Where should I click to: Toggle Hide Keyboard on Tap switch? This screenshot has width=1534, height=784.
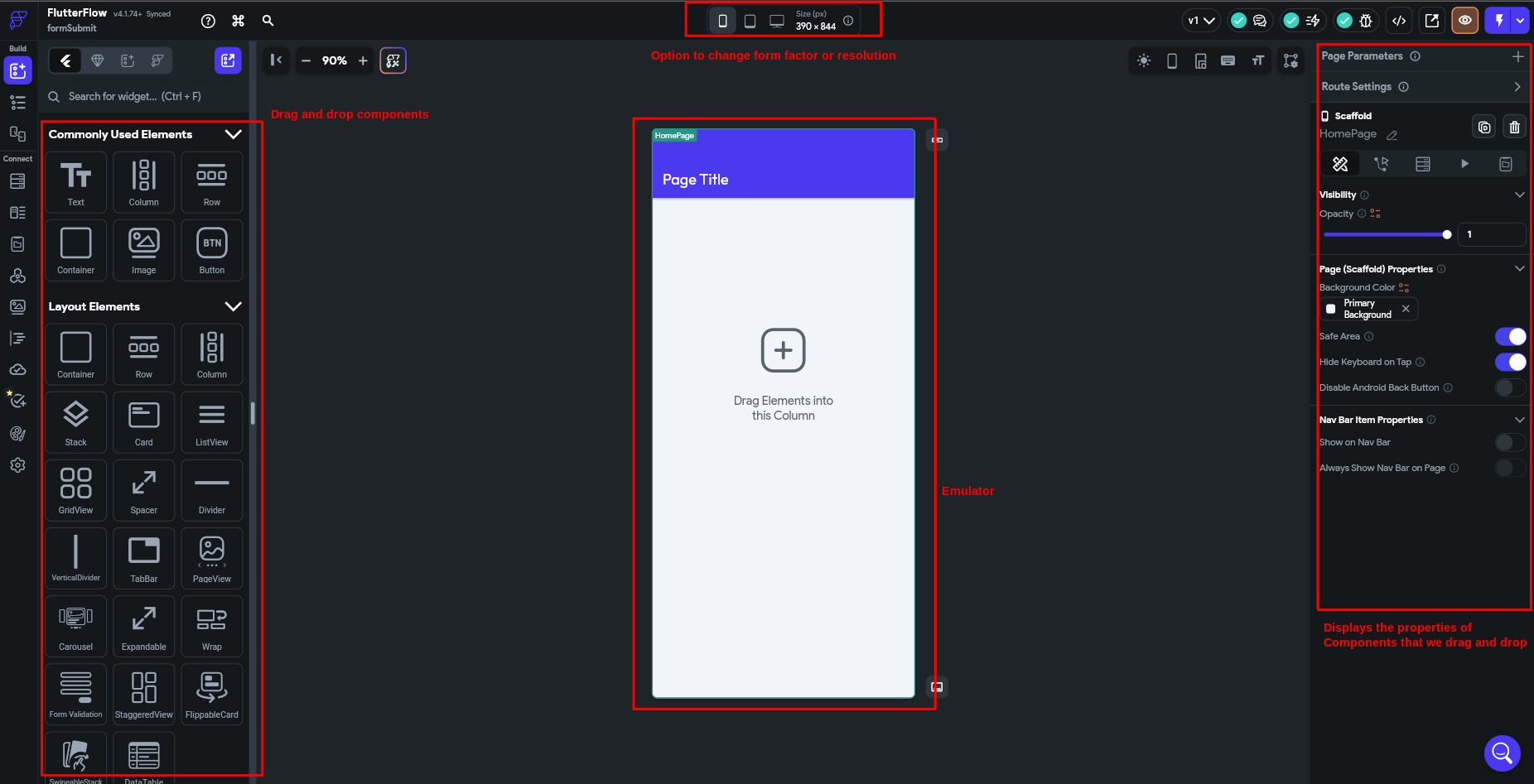pyautogui.click(x=1510, y=362)
